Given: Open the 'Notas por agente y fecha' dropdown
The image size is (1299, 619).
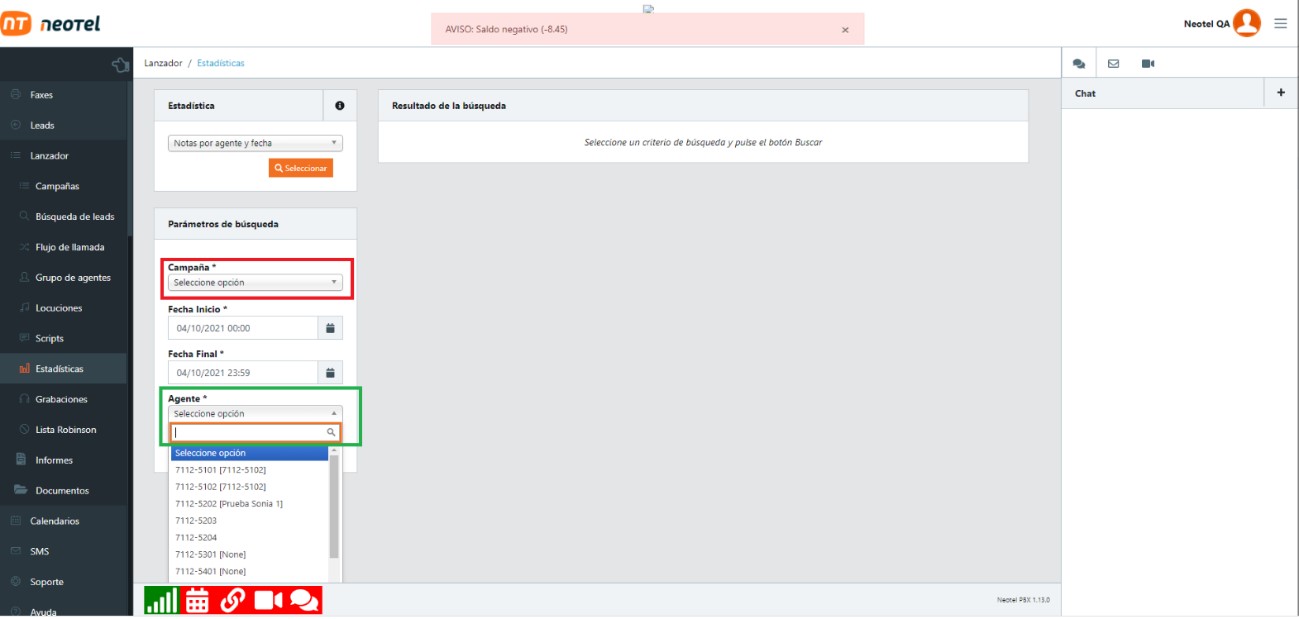Looking at the screenshot, I should click(x=255, y=143).
